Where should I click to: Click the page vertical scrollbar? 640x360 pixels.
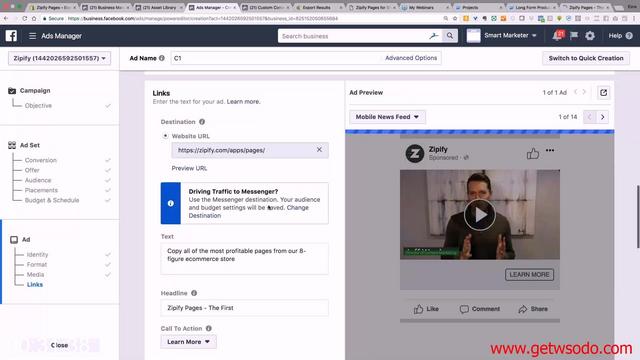click(x=638, y=216)
